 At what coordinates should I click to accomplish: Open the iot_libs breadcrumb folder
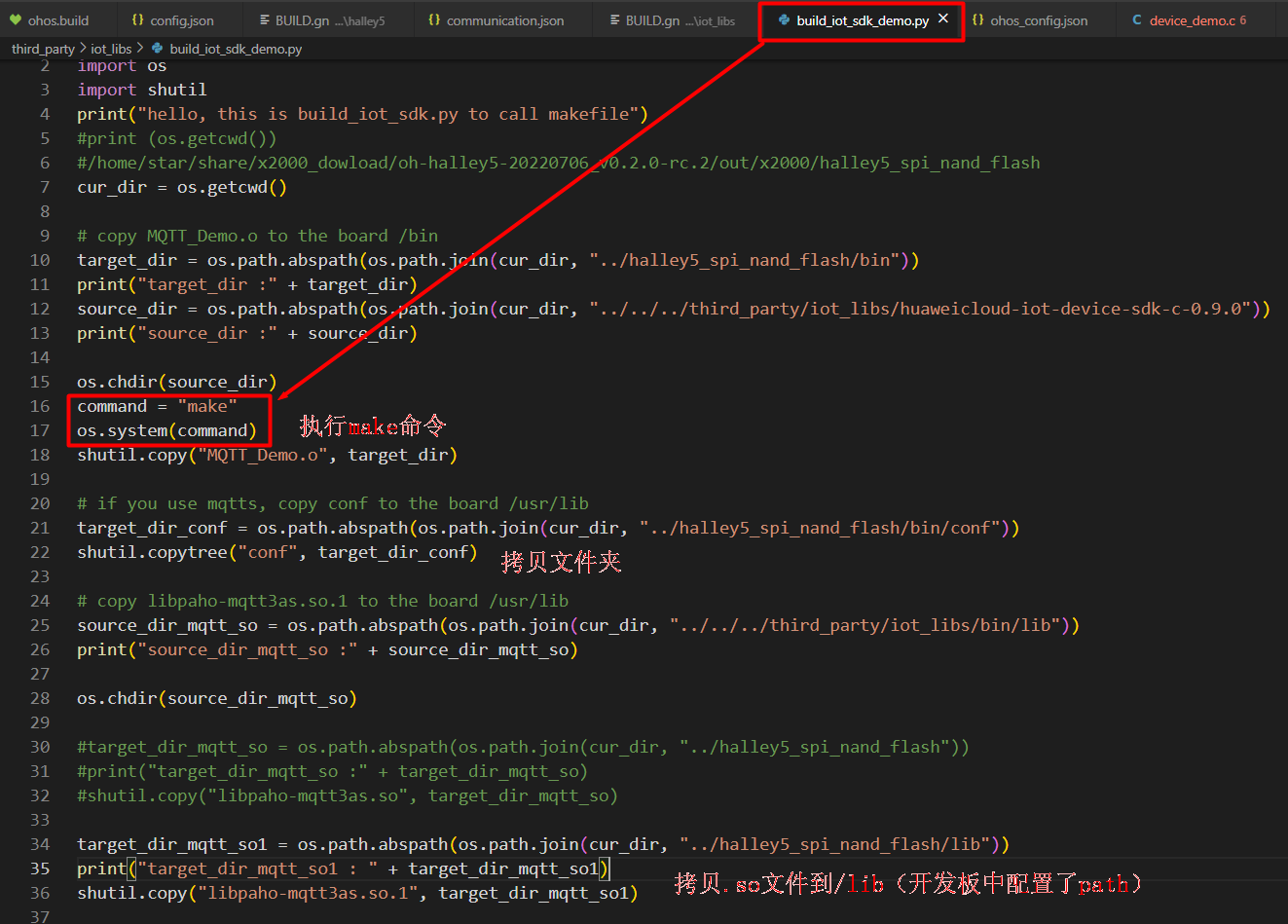pos(111,49)
